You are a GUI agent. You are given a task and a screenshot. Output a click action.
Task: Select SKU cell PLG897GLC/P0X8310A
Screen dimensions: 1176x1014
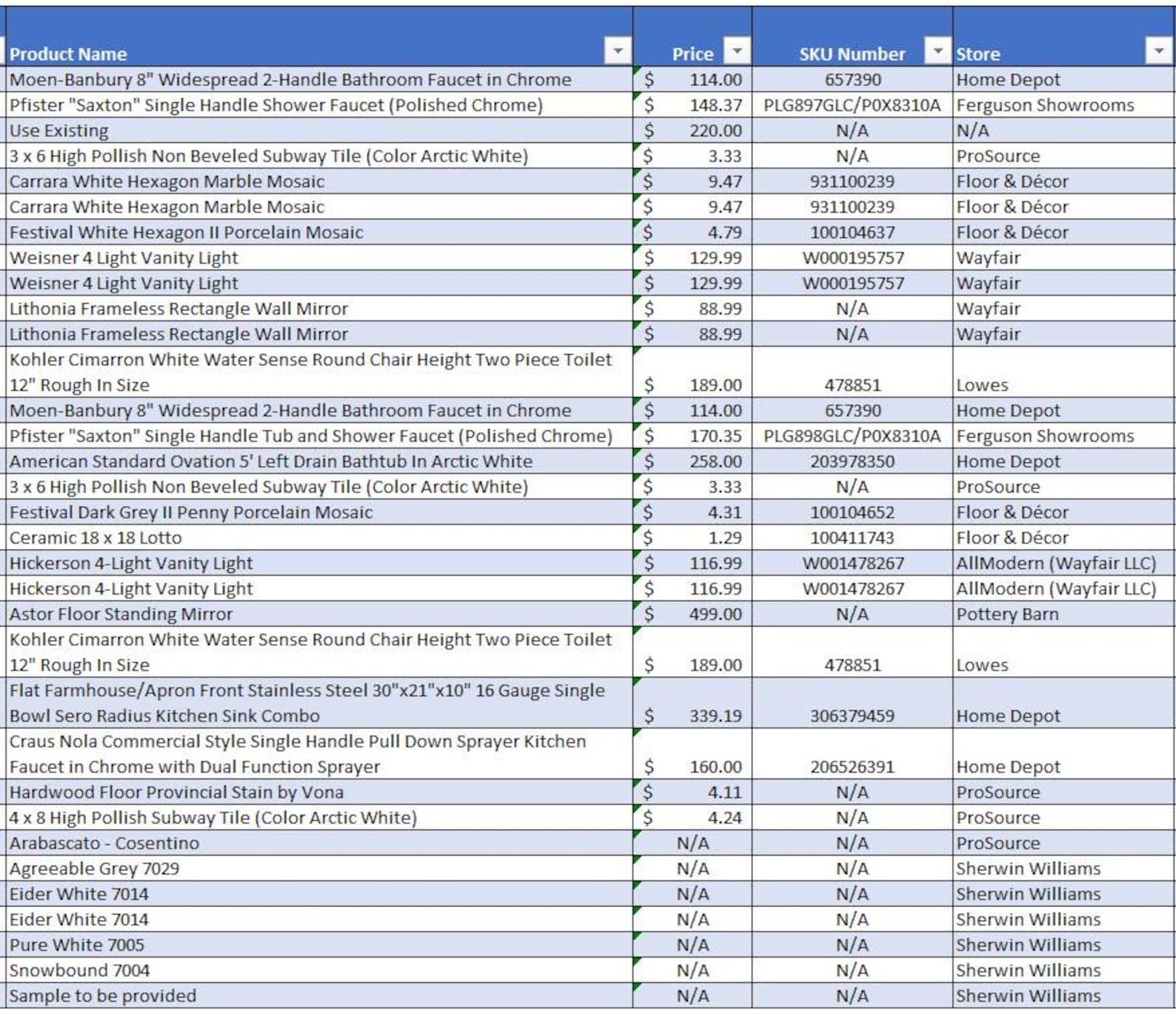point(852,105)
